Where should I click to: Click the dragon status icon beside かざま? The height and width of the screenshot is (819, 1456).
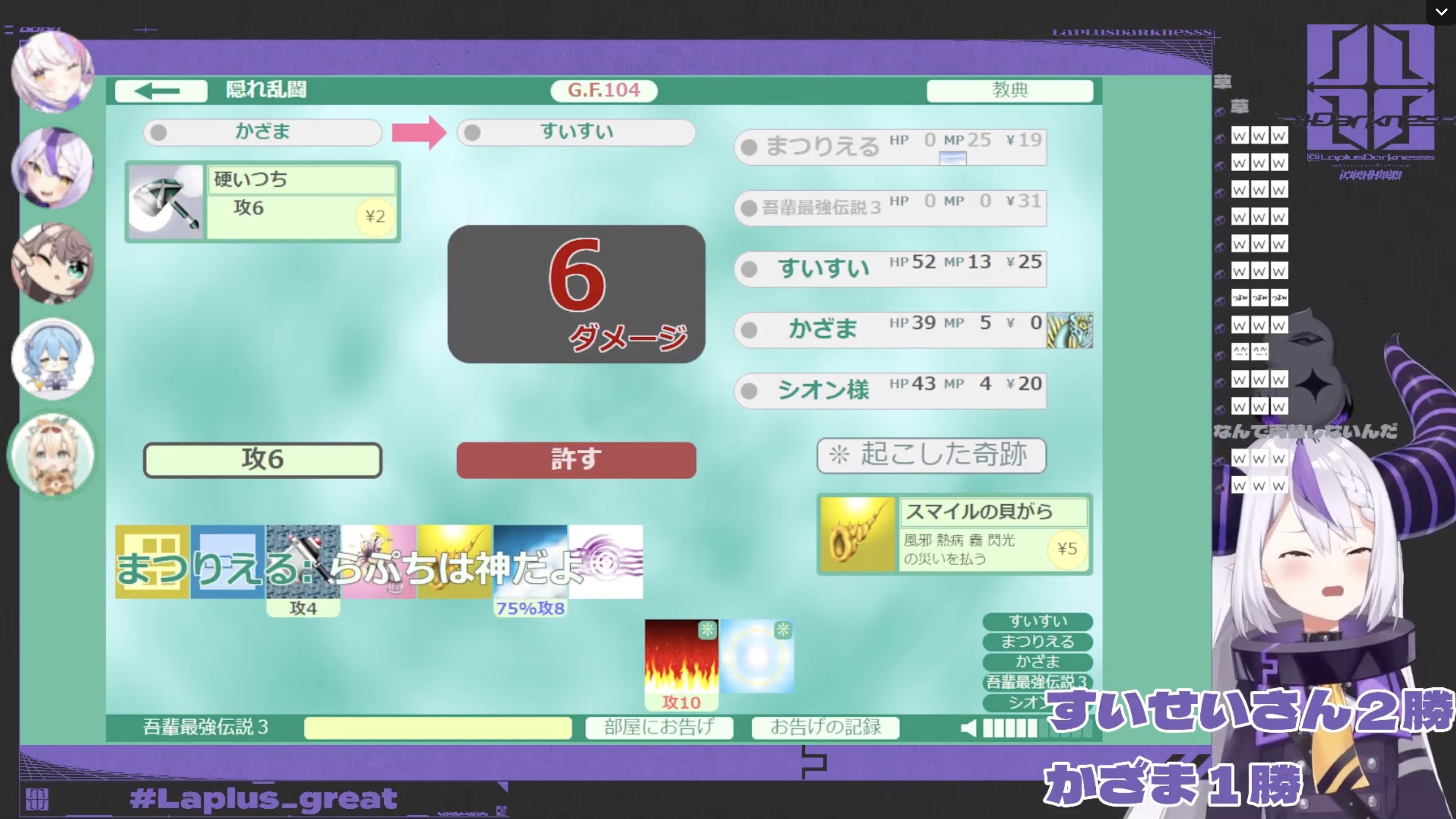pos(1070,330)
